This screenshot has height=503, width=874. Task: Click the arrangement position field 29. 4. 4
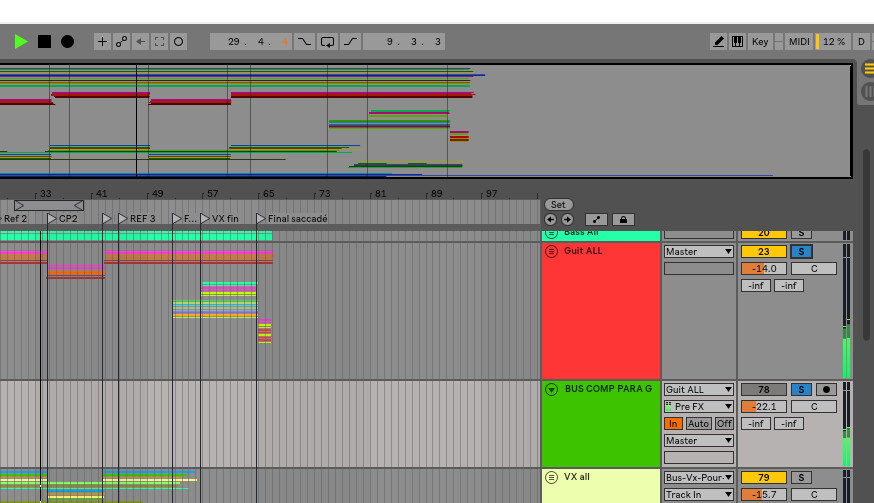pyautogui.click(x=250, y=41)
